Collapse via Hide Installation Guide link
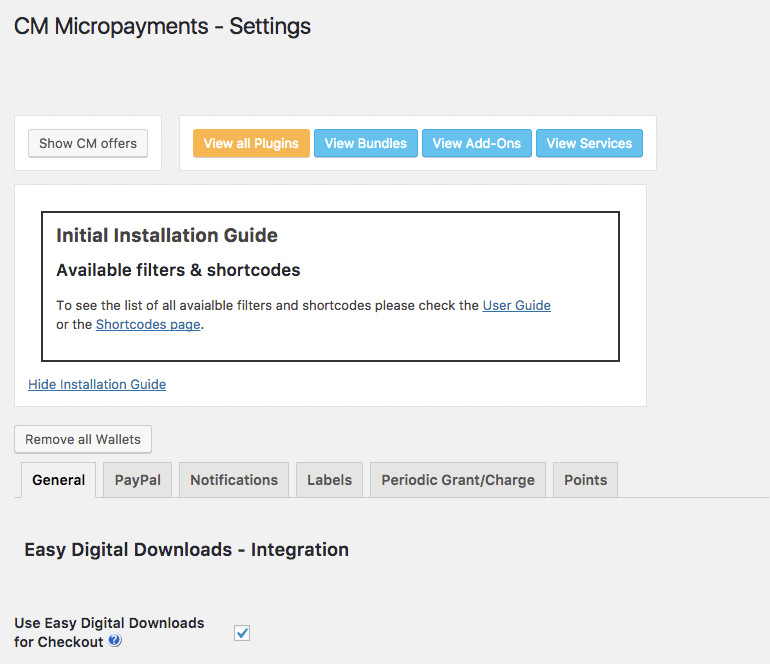770x664 pixels. coord(97,384)
